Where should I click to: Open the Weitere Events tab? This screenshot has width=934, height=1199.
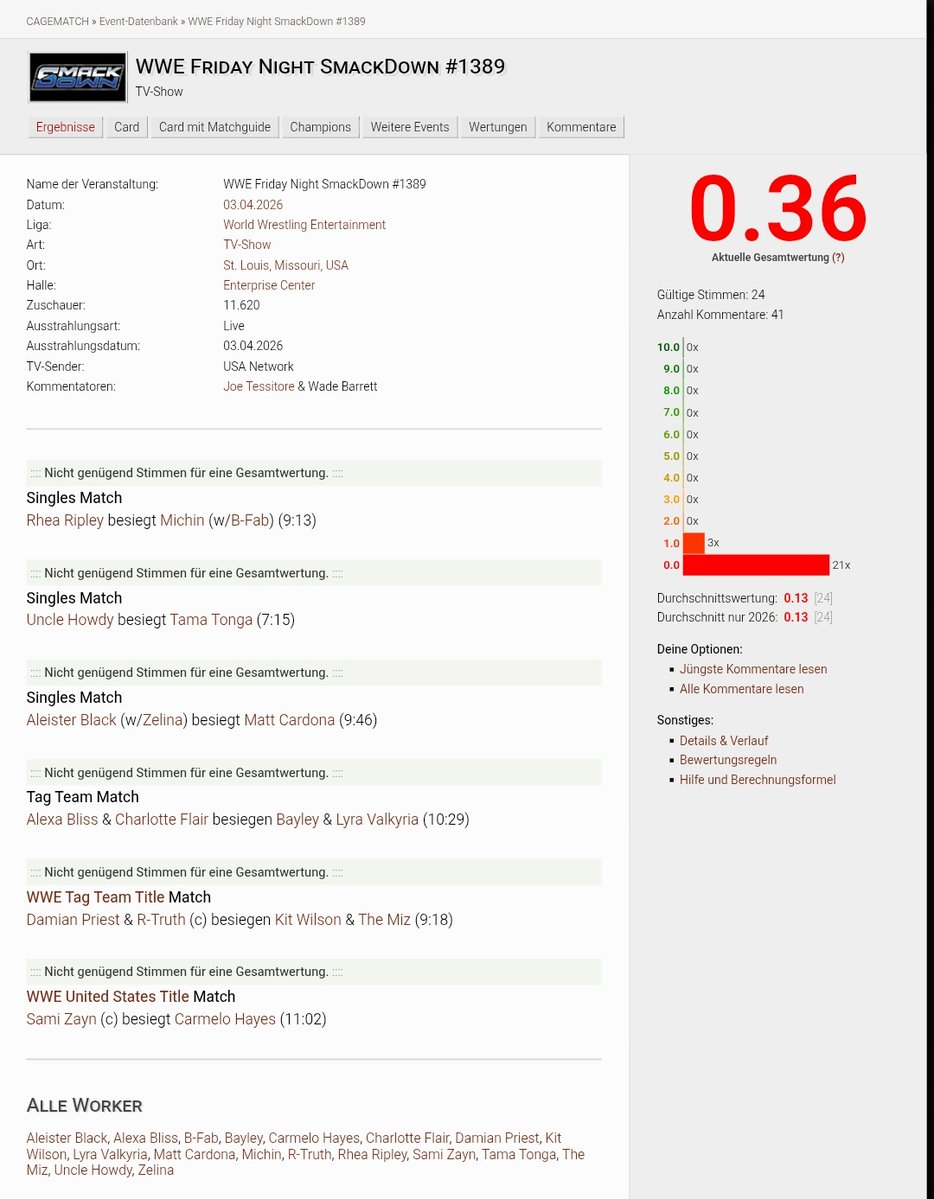coord(410,127)
